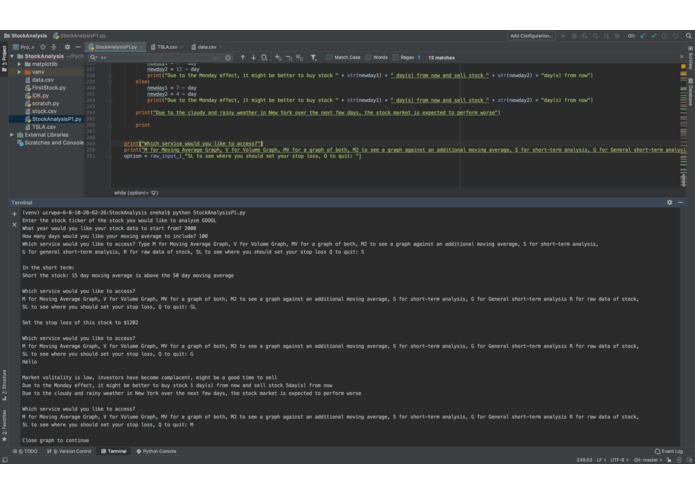Toggle the Project side tool window button
The image size is (695, 494).
[x=4, y=59]
